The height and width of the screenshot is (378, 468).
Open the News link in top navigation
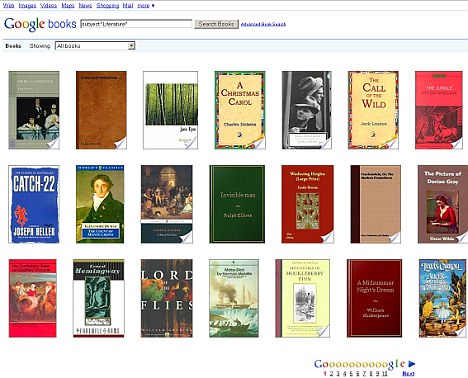tap(85, 5)
